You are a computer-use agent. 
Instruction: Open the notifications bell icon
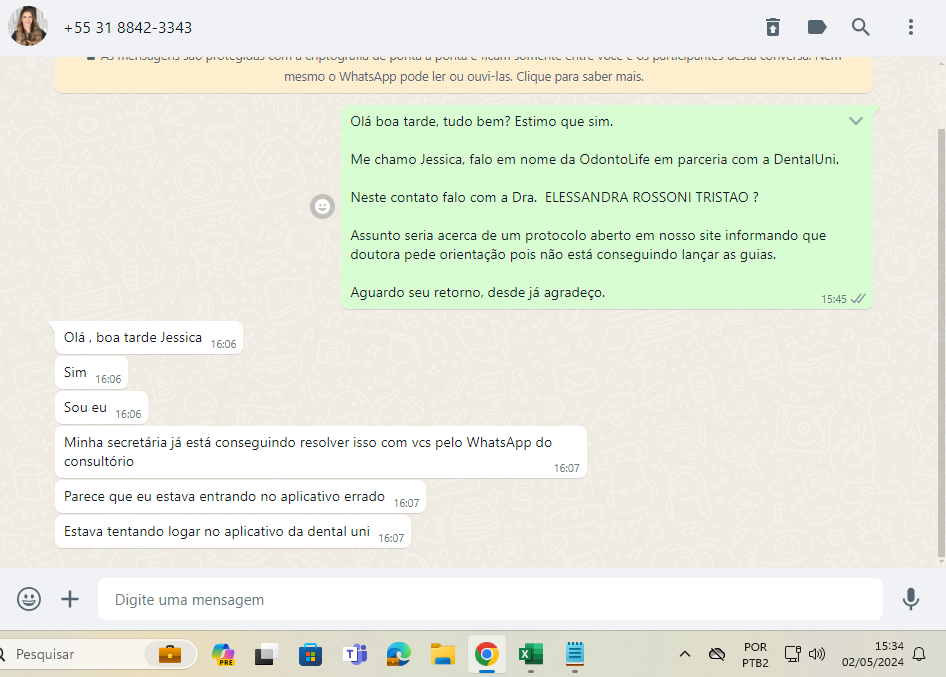point(919,654)
